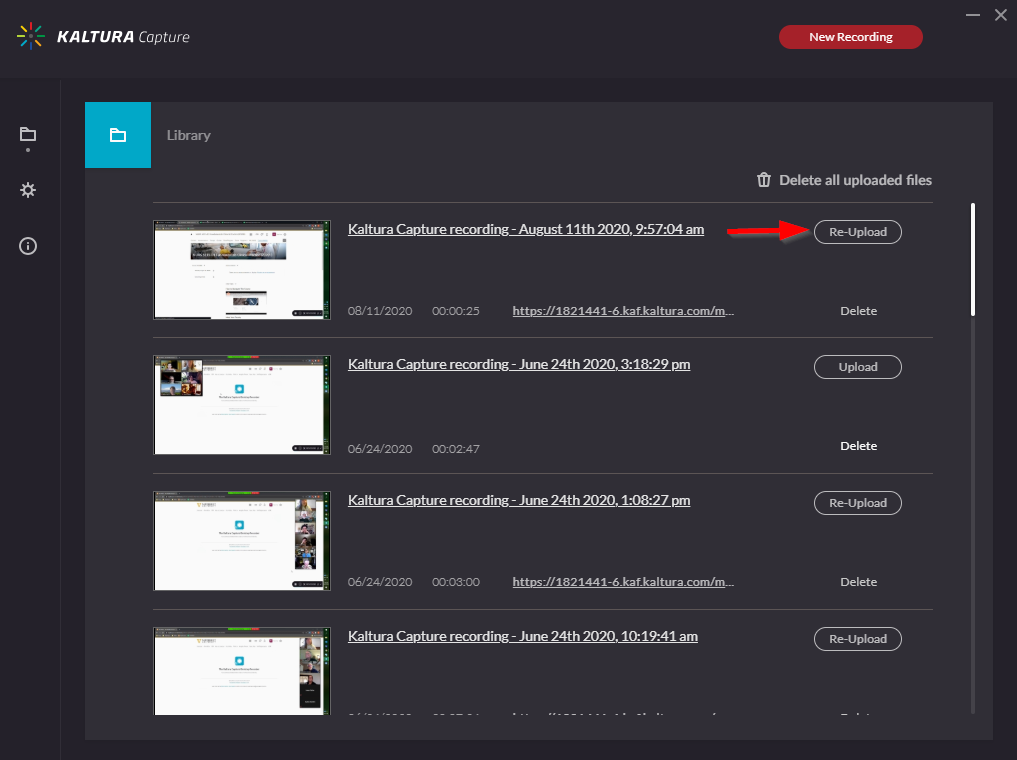Delete the June 24th 3:18:29 pm recording

click(x=858, y=446)
